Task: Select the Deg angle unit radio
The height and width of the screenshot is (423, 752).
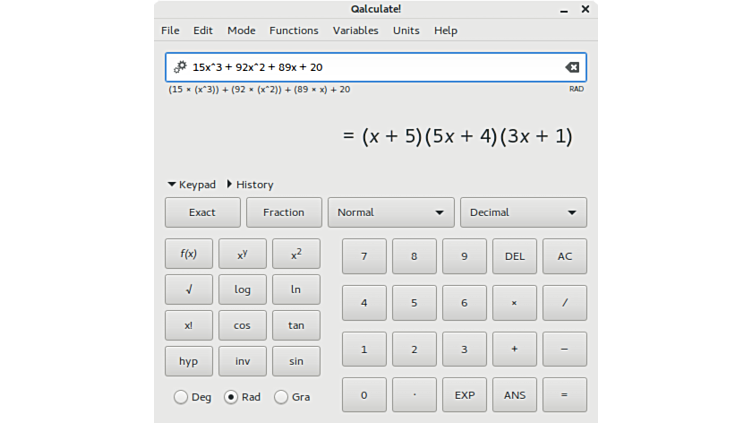Action: (181, 397)
